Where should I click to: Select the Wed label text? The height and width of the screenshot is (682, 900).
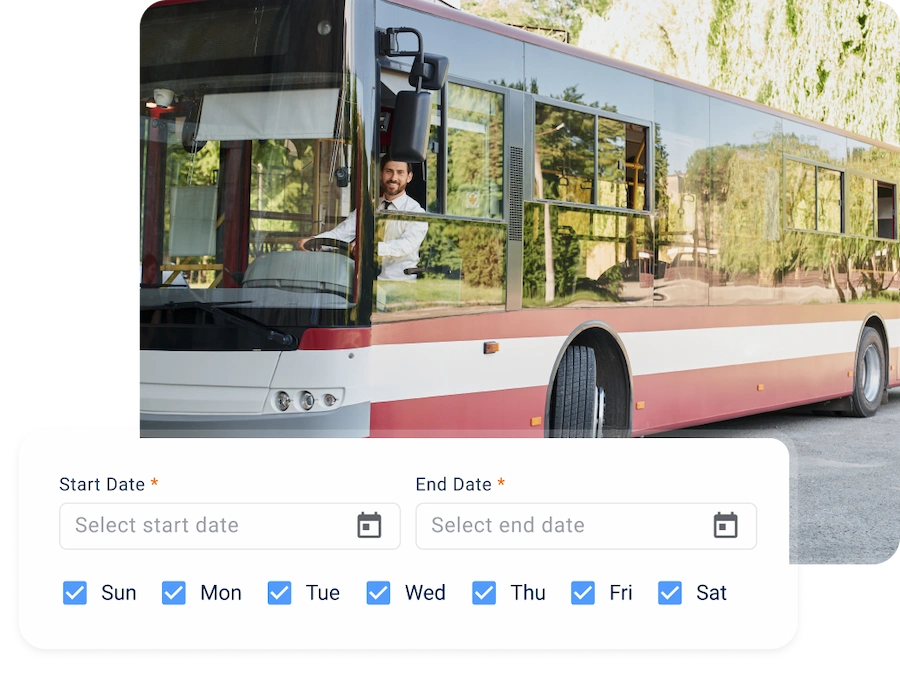(x=425, y=592)
